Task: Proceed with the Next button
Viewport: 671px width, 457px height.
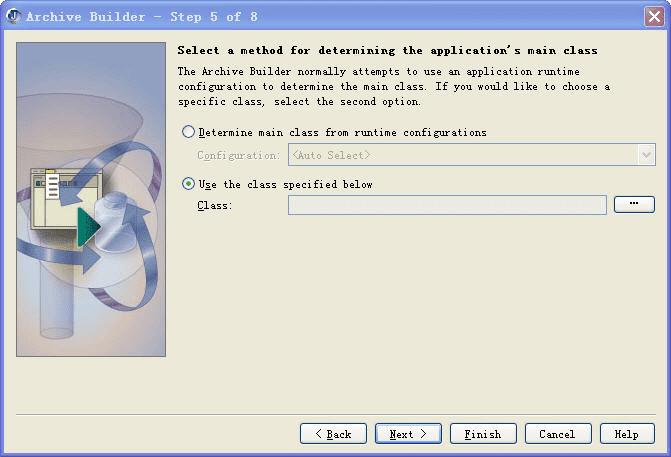Action: pyautogui.click(x=408, y=434)
